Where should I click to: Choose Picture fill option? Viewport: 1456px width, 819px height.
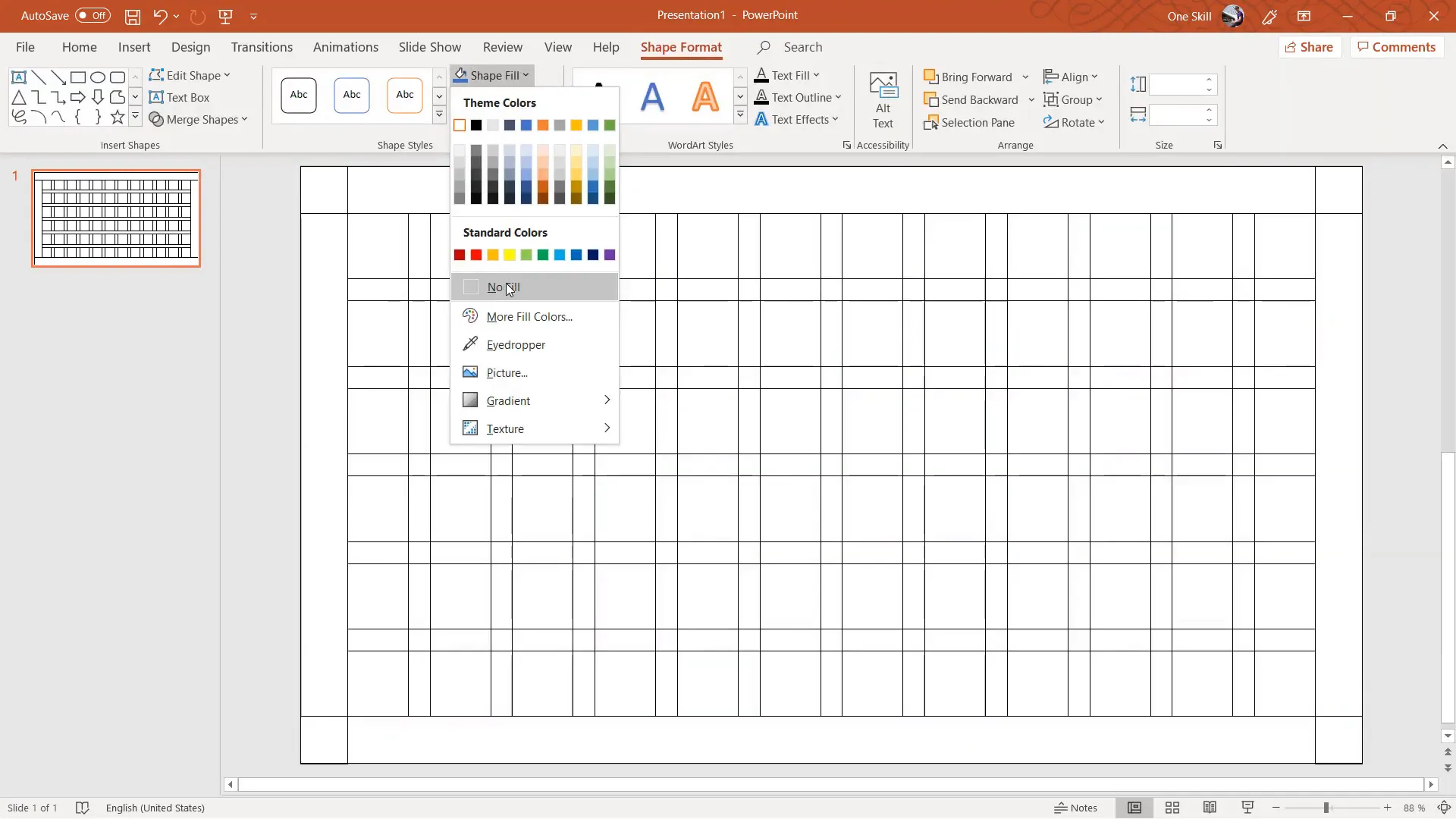point(535,373)
